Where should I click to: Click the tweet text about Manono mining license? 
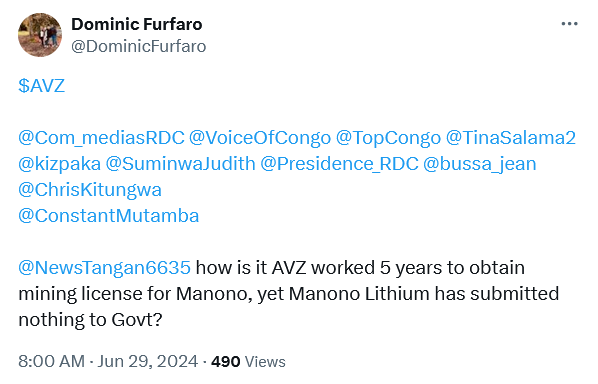tap(289, 294)
